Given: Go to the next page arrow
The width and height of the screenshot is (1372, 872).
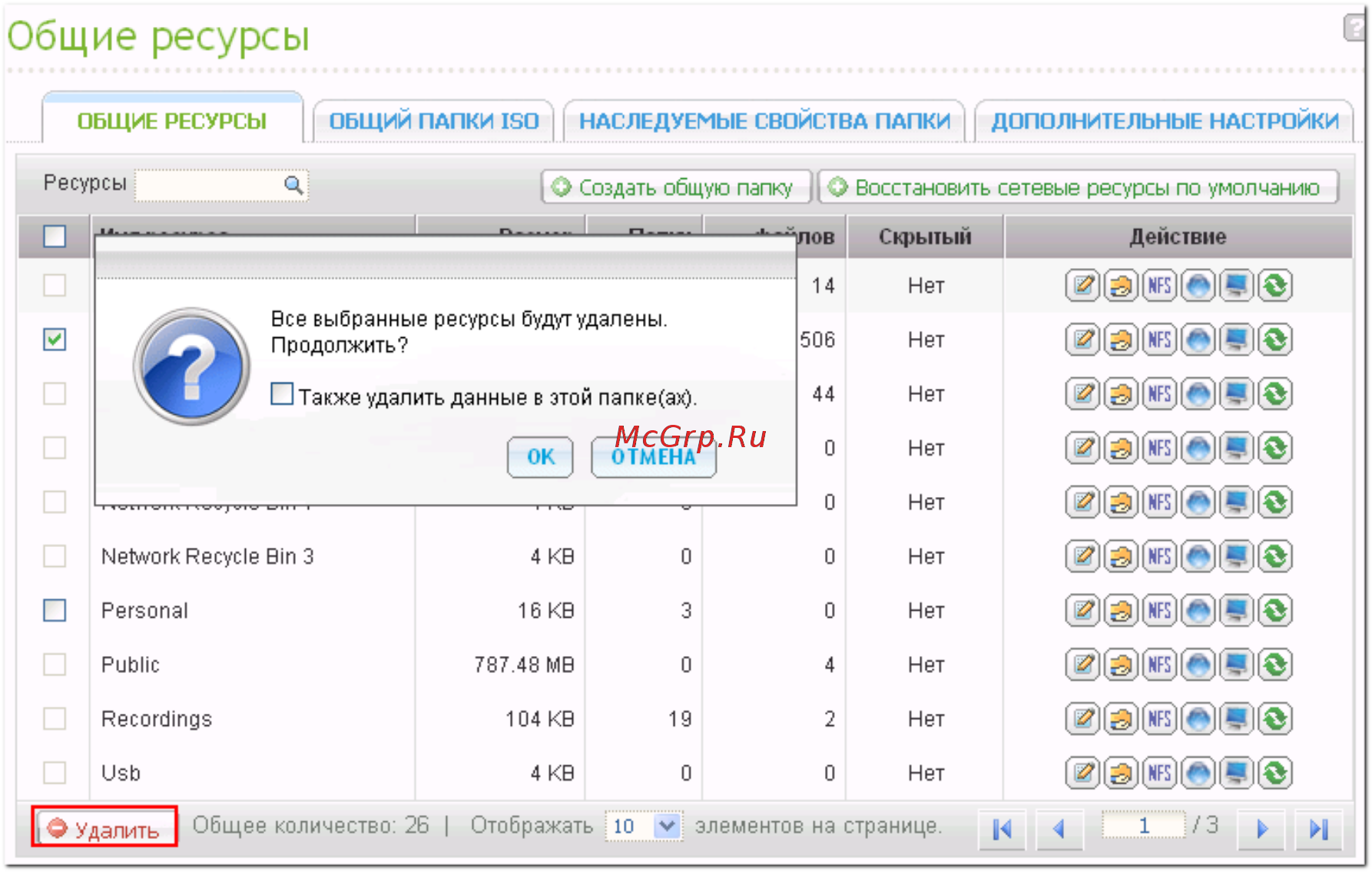Looking at the screenshot, I should click(x=1261, y=829).
